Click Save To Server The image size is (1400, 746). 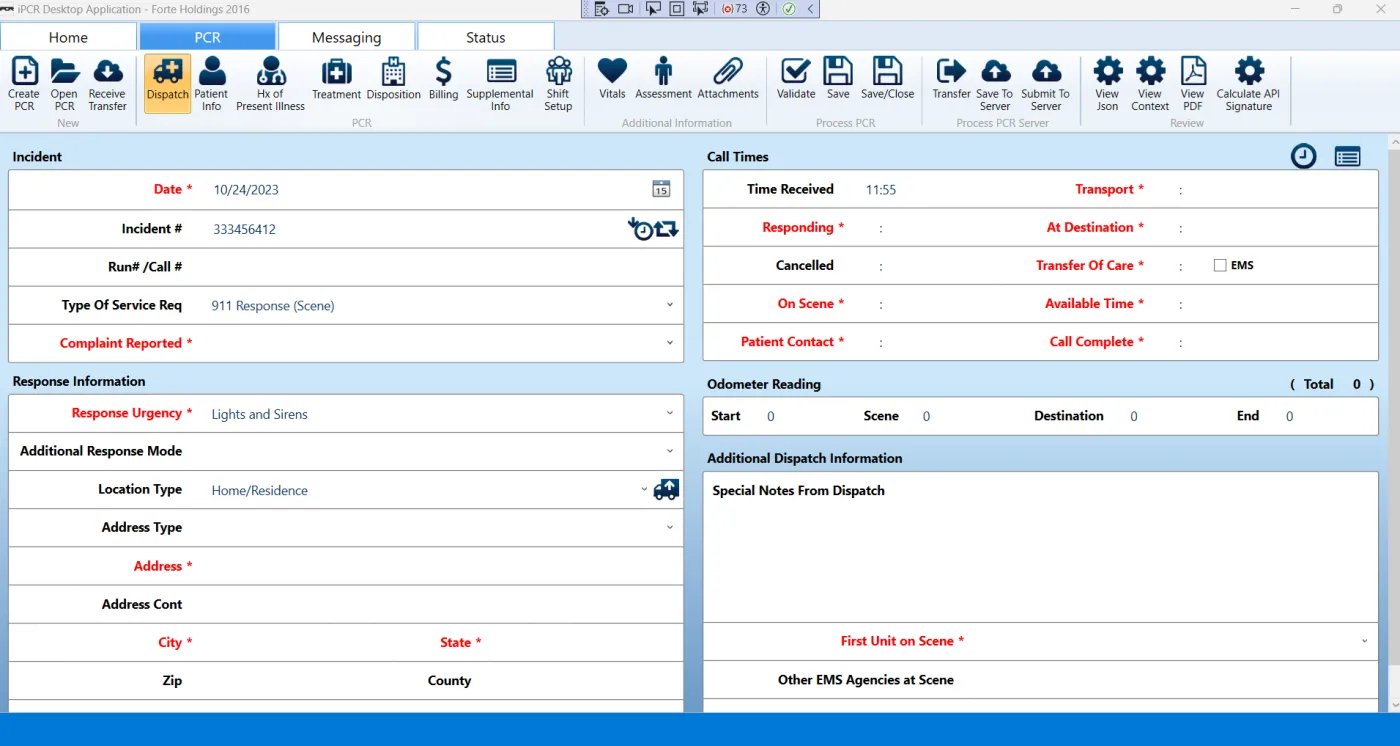click(995, 84)
